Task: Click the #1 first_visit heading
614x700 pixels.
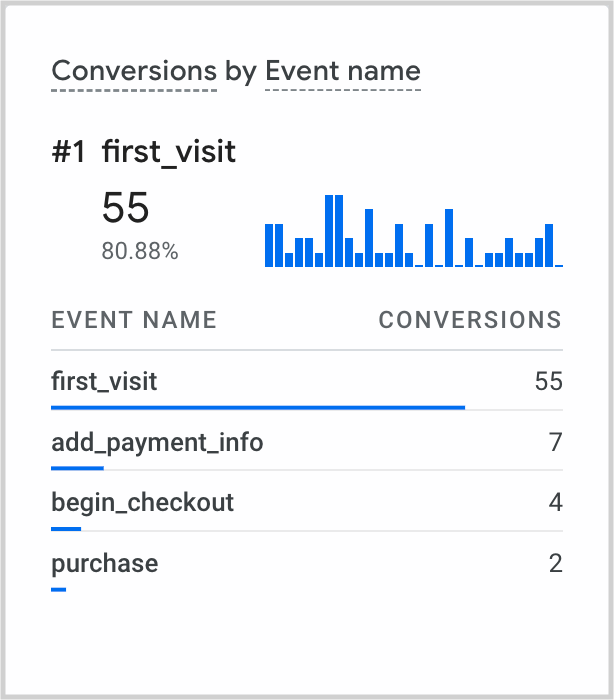Action: pos(144,152)
